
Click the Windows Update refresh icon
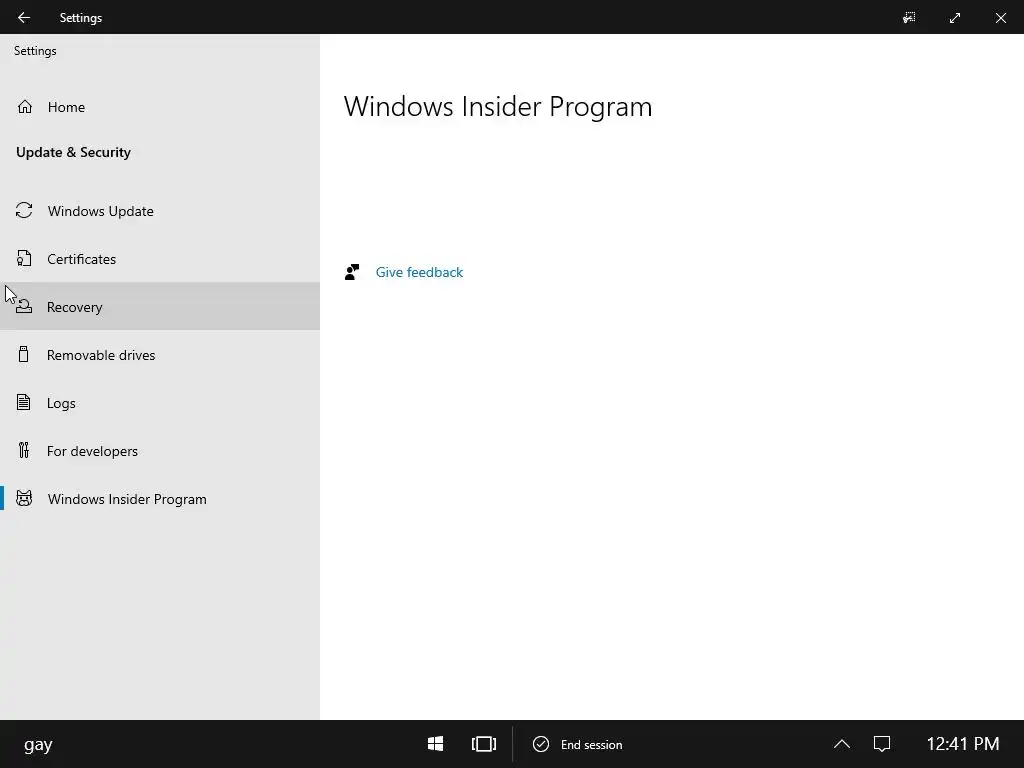[24, 210]
